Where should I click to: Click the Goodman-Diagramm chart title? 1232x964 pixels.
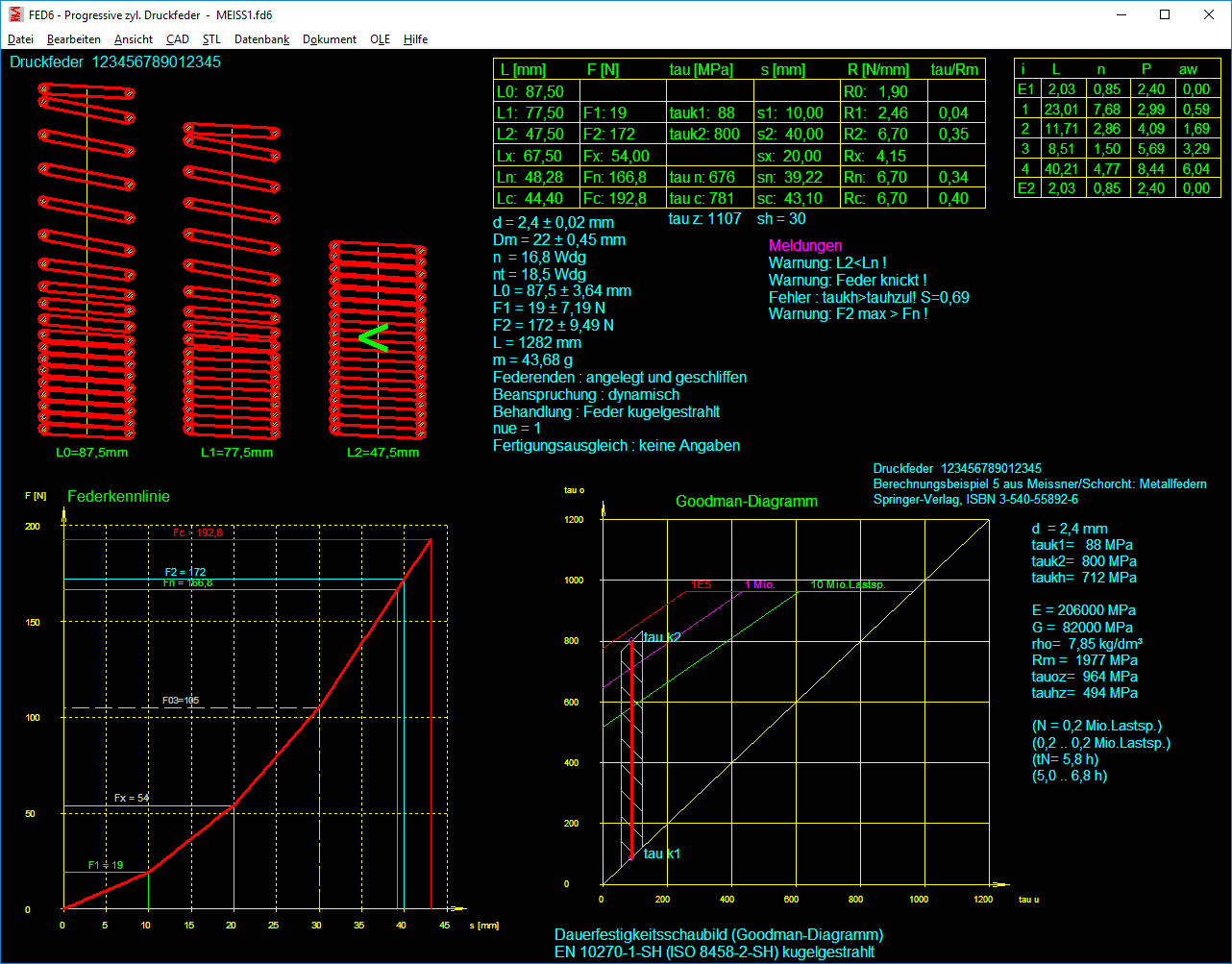point(746,502)
